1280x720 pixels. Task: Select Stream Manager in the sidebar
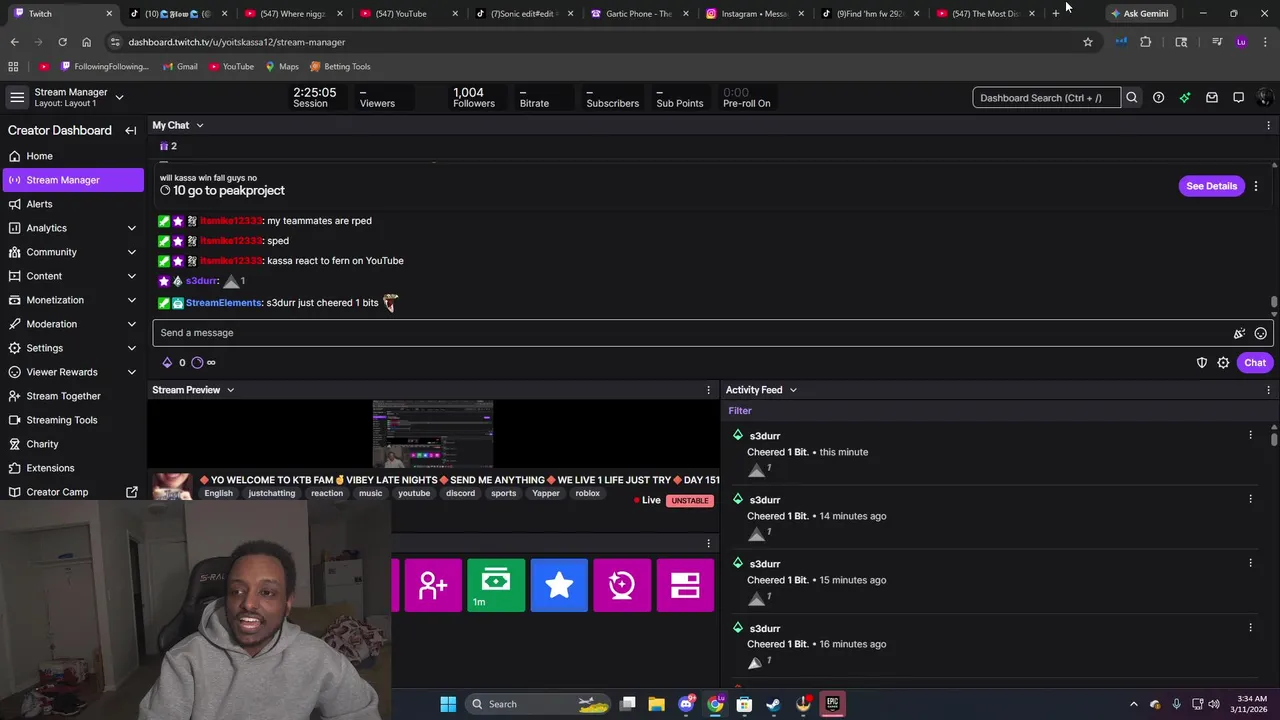[x=72, y=180]
